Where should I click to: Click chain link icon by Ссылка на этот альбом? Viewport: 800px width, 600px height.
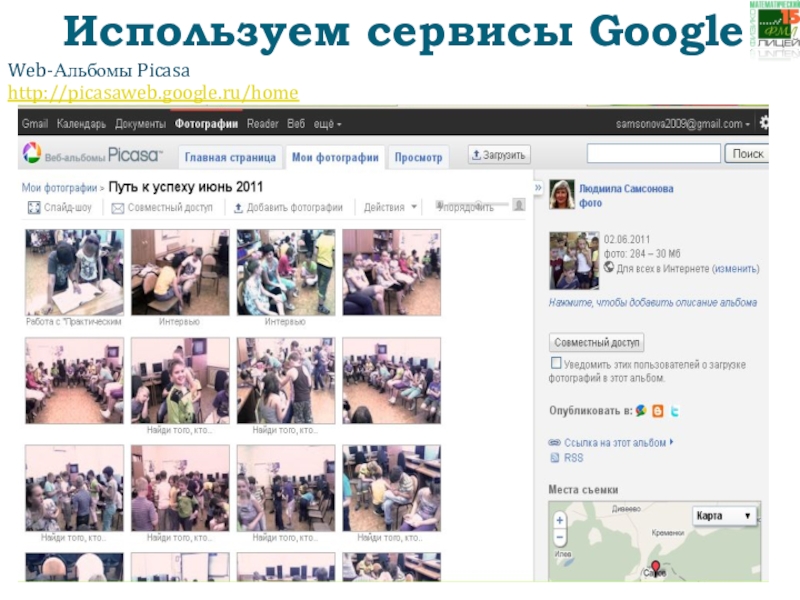coord(554,442)
